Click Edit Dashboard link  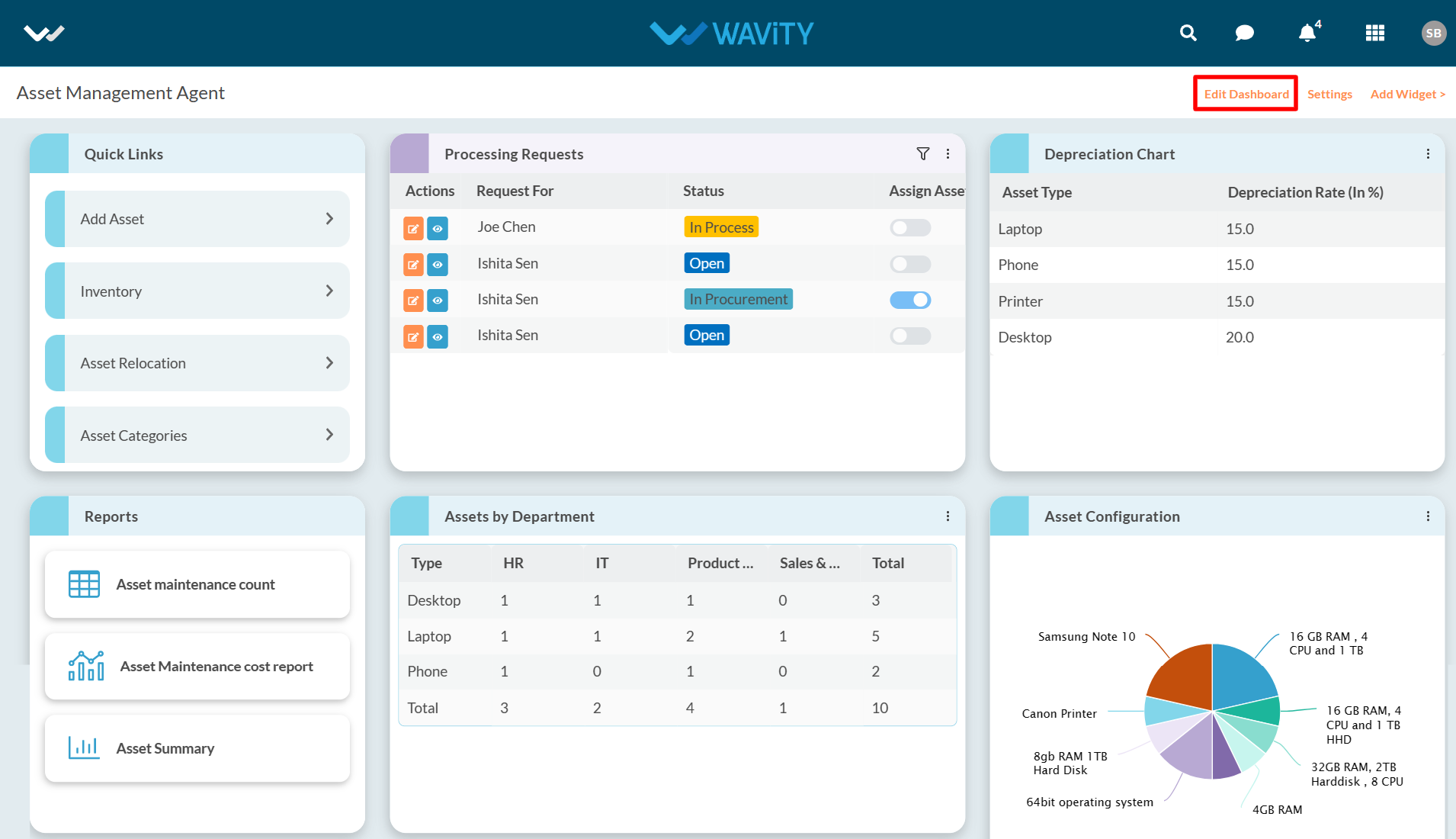(x=1246, y=94)
